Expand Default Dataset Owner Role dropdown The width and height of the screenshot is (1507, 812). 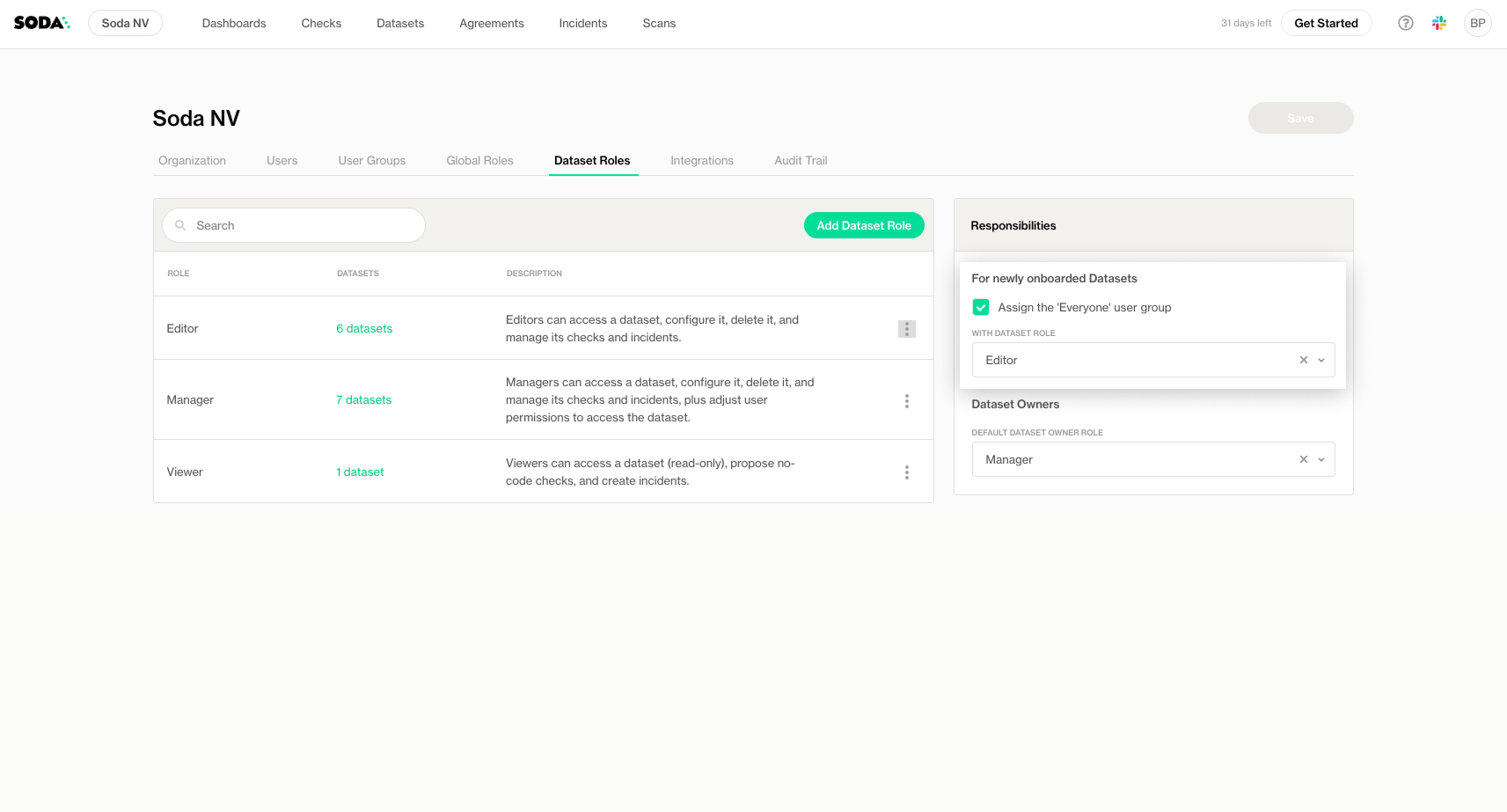click(x=1320, y=459)
